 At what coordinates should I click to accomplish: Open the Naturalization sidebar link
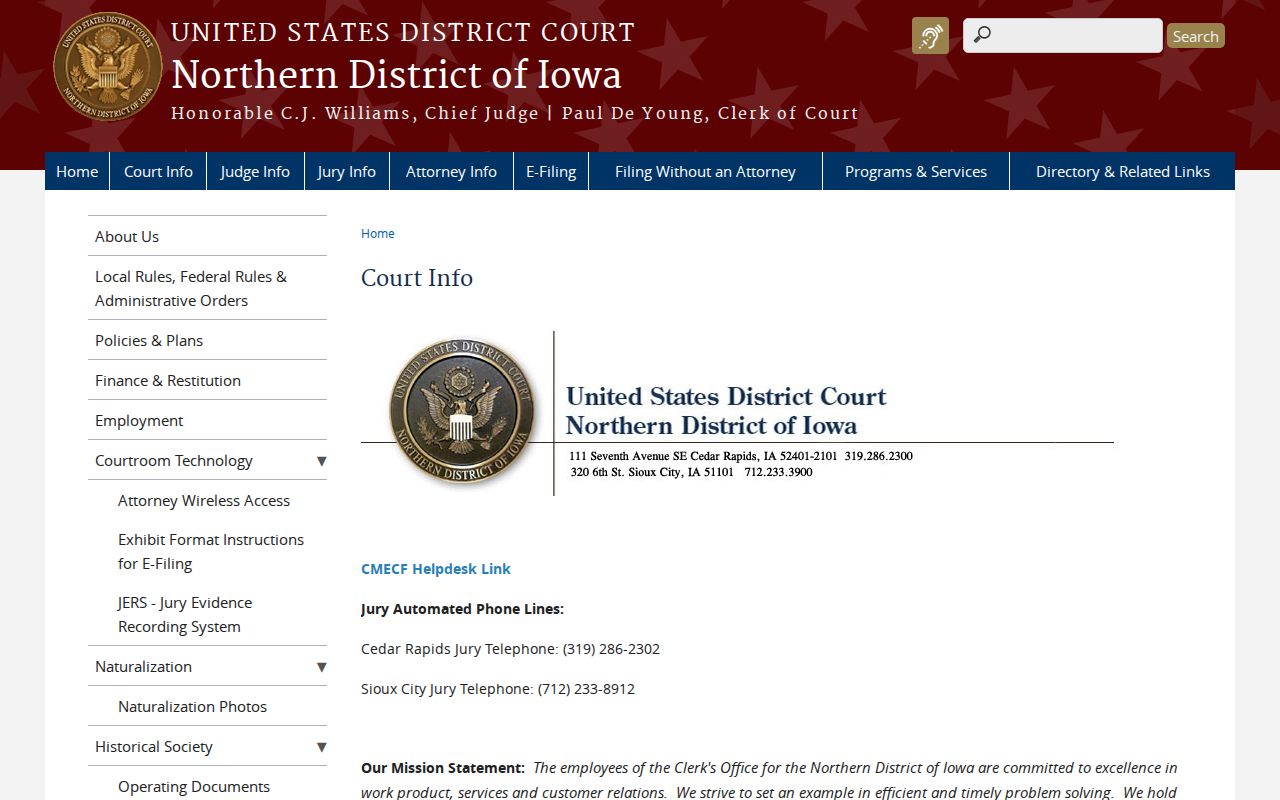point(143,666)
